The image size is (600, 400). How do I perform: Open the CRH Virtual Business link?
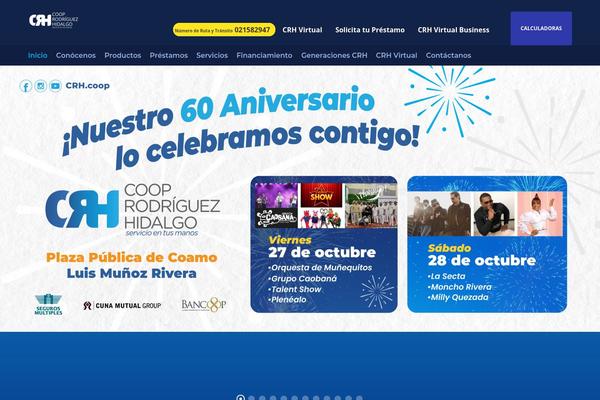pyautogui.click(x=453, y=30)
